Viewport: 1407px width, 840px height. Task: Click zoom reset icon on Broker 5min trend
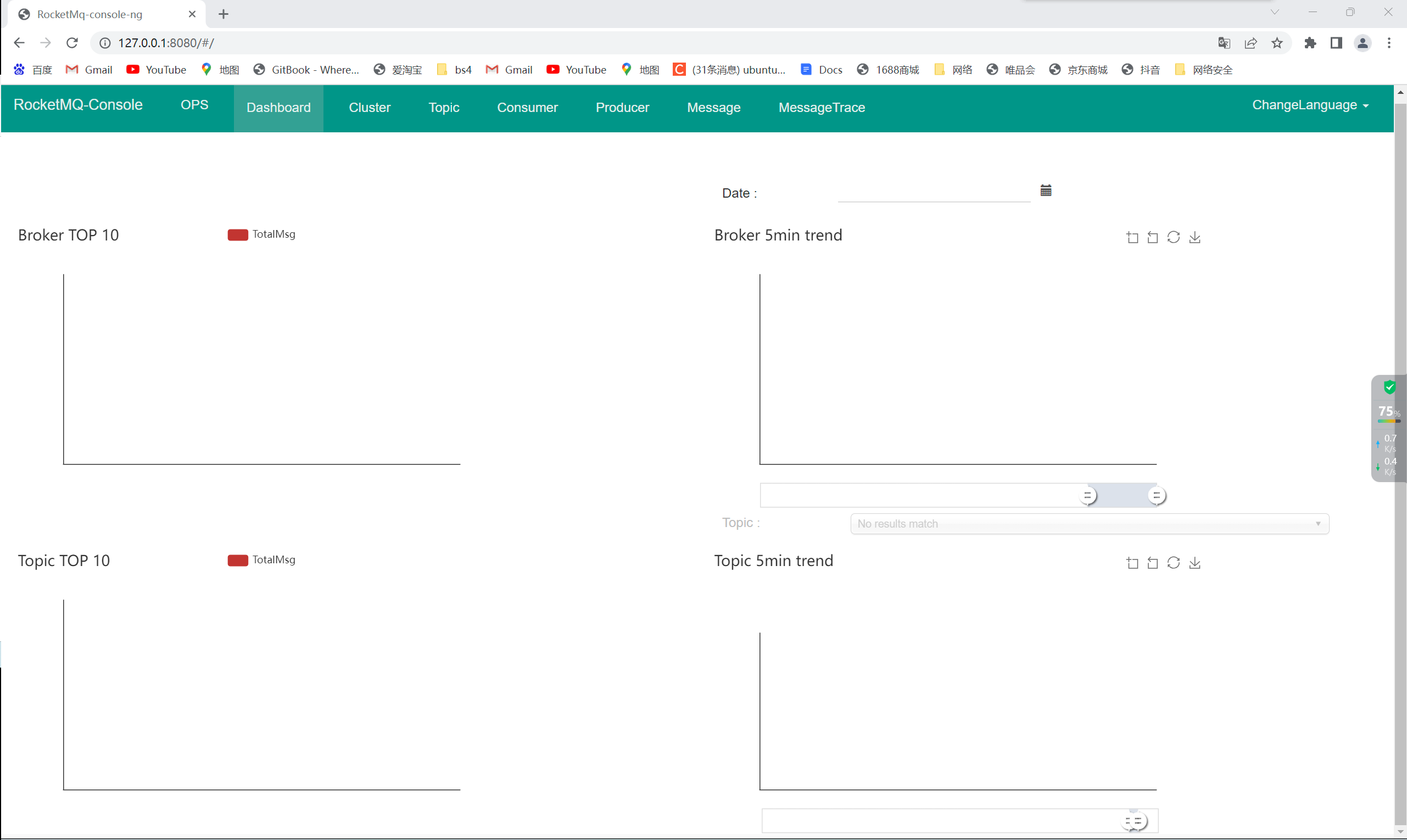click(1152, 238)
